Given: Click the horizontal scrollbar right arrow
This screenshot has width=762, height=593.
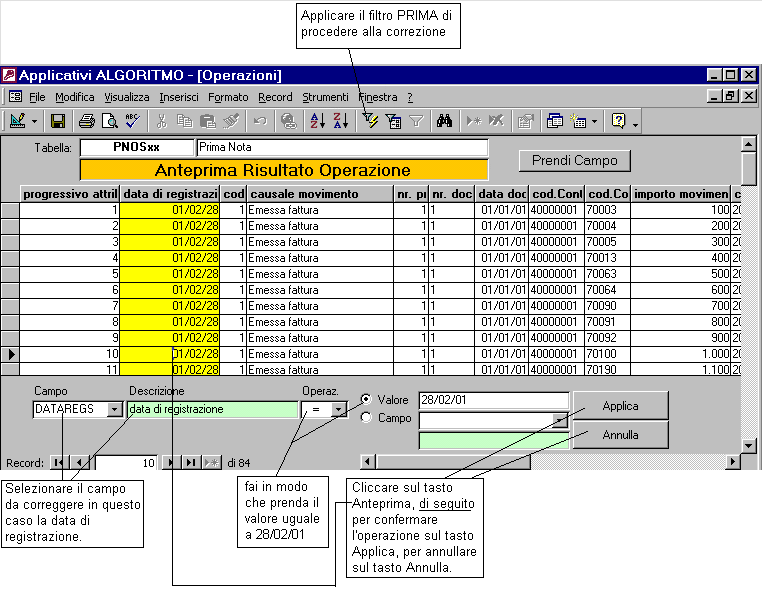Looking at the screenshot, I should (732, 461).
